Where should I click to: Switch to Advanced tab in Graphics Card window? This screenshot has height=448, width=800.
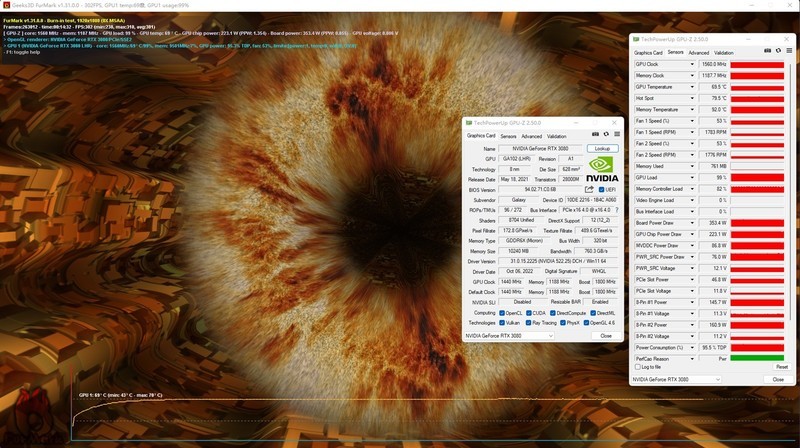click(x=531, y=136)
